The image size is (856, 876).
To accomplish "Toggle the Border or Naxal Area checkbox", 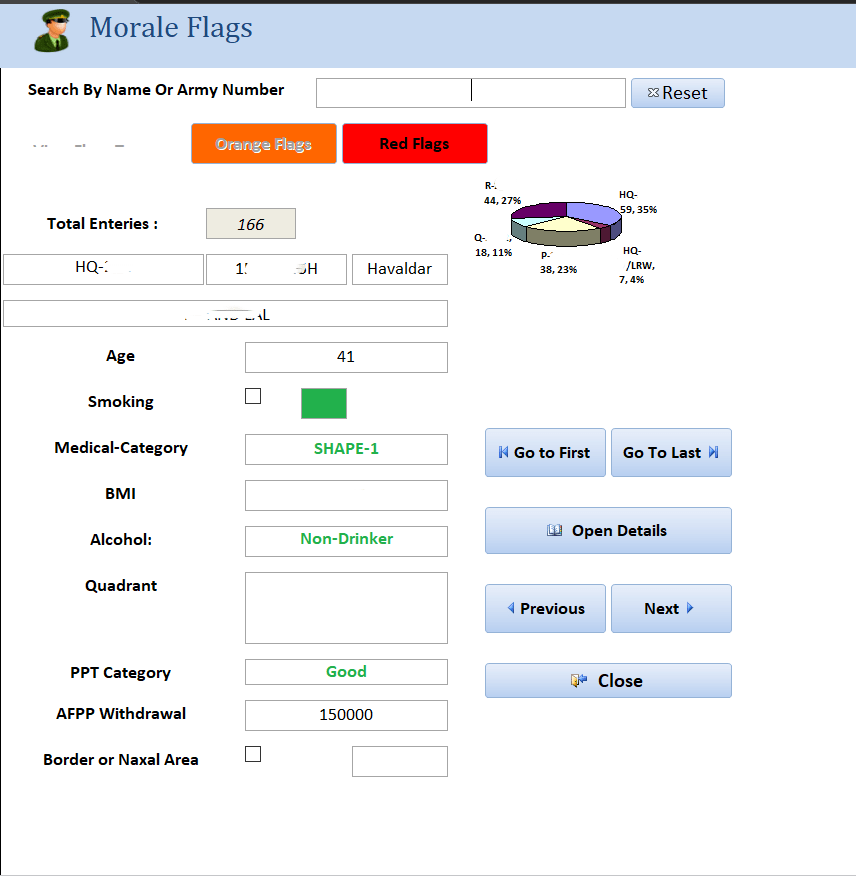I will coord(253,754).
